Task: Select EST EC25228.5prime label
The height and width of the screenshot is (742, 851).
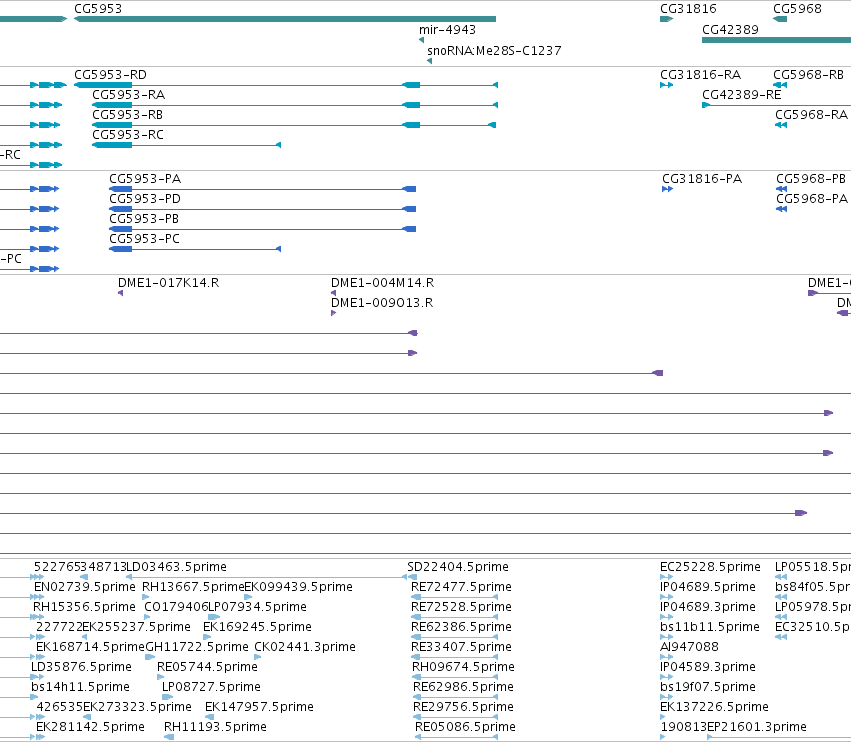Action: [710, 567]
